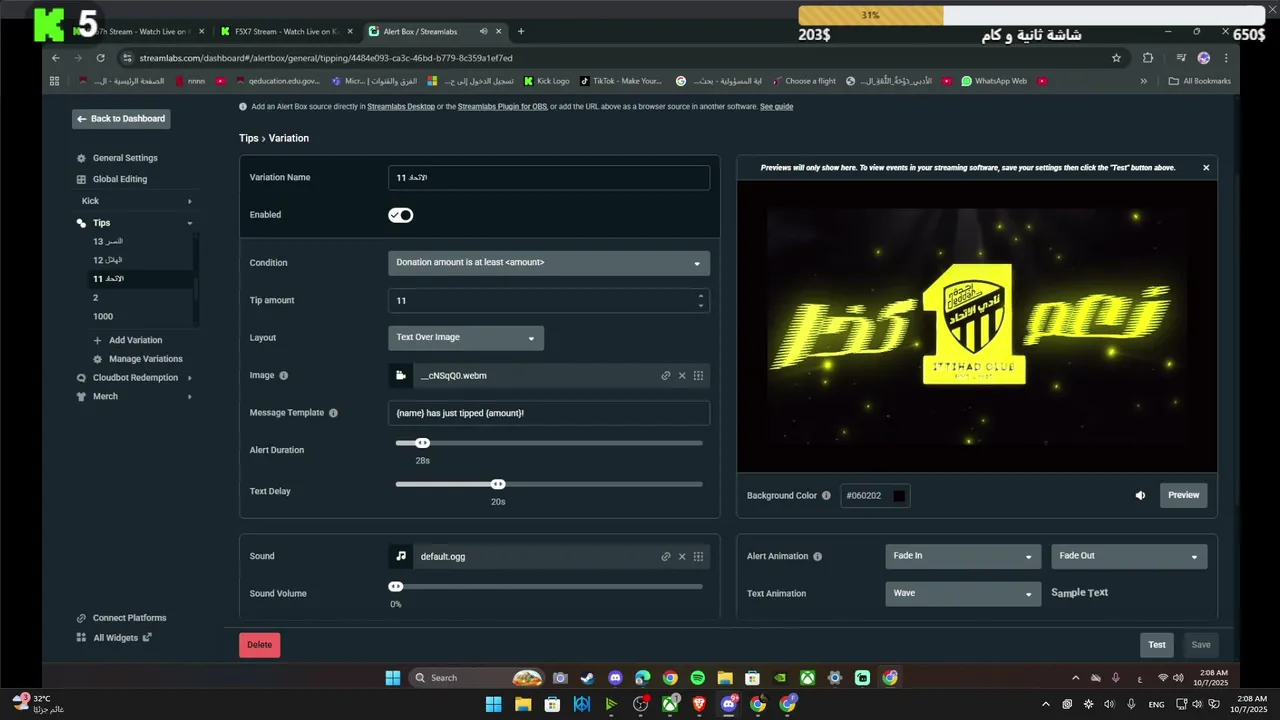This screenshot has height=720, width=1280.
Task: Switch to the FSX7 Stream browser tab
Action: click(x=286, y=31)
